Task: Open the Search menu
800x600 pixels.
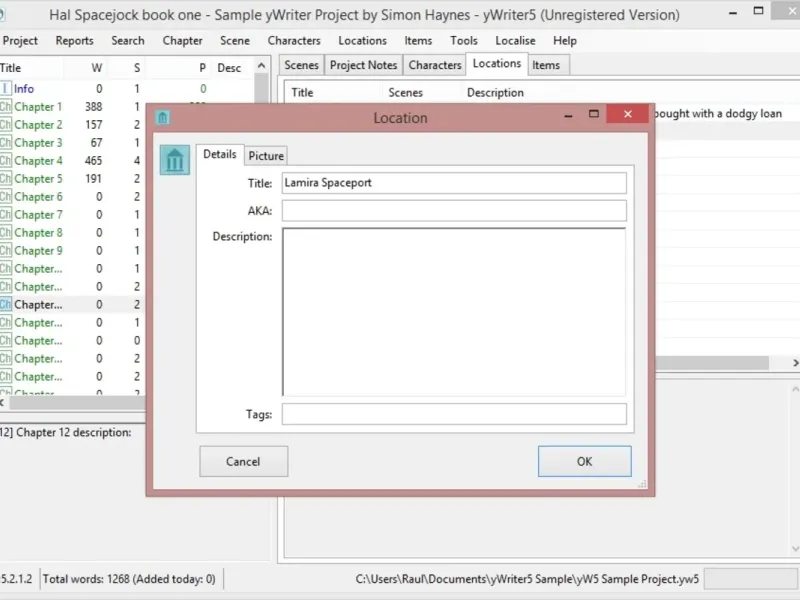Action: [128, 41]
